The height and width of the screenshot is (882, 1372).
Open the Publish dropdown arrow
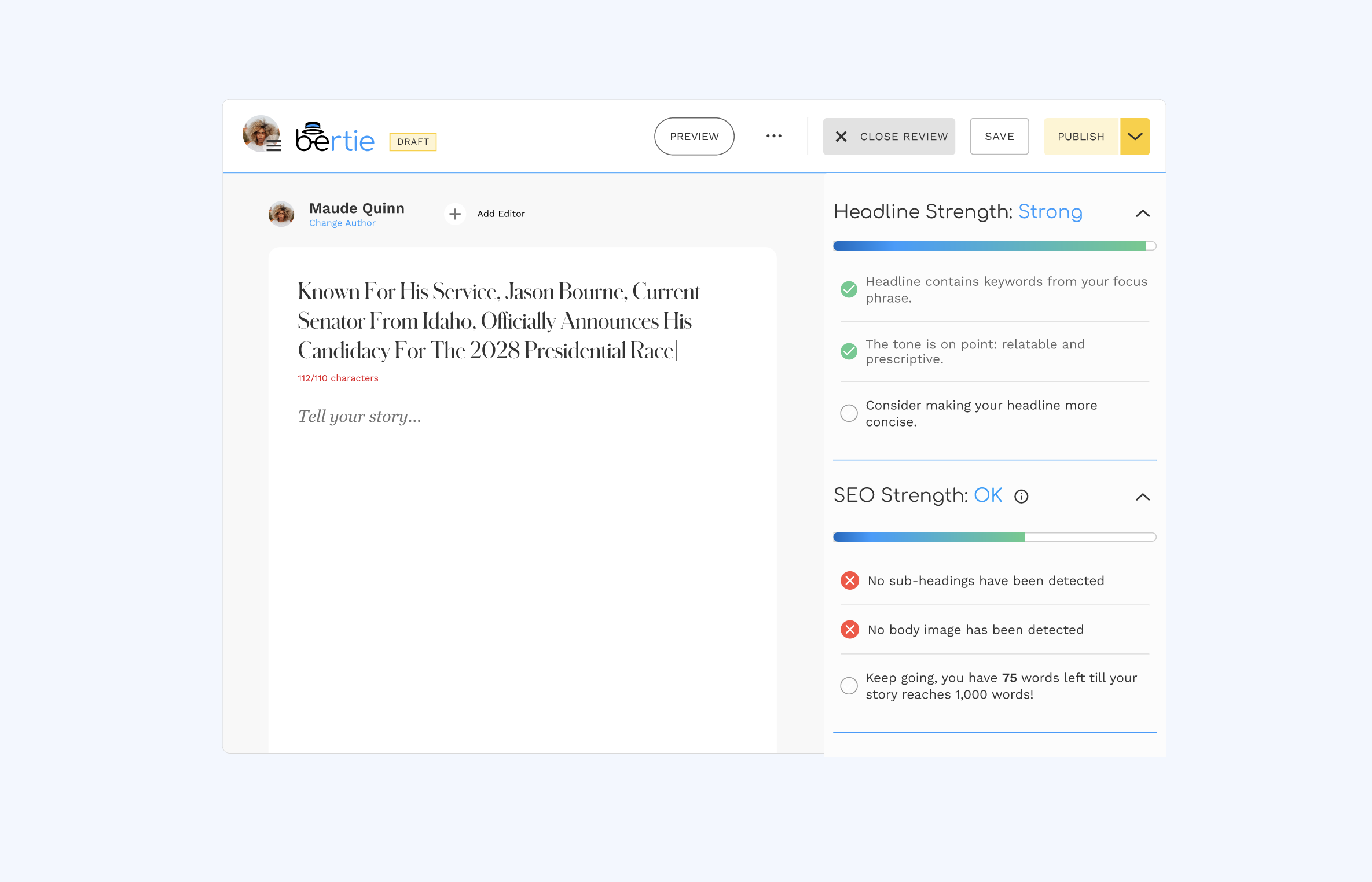click(x=1135, y=137)
